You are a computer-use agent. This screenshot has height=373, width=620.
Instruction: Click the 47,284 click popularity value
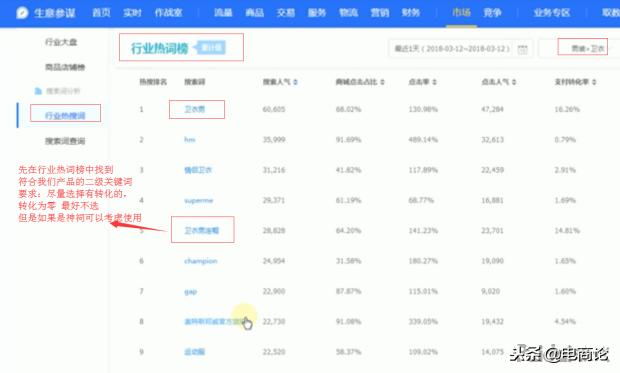pyautogui.click(x=492, y=109)
